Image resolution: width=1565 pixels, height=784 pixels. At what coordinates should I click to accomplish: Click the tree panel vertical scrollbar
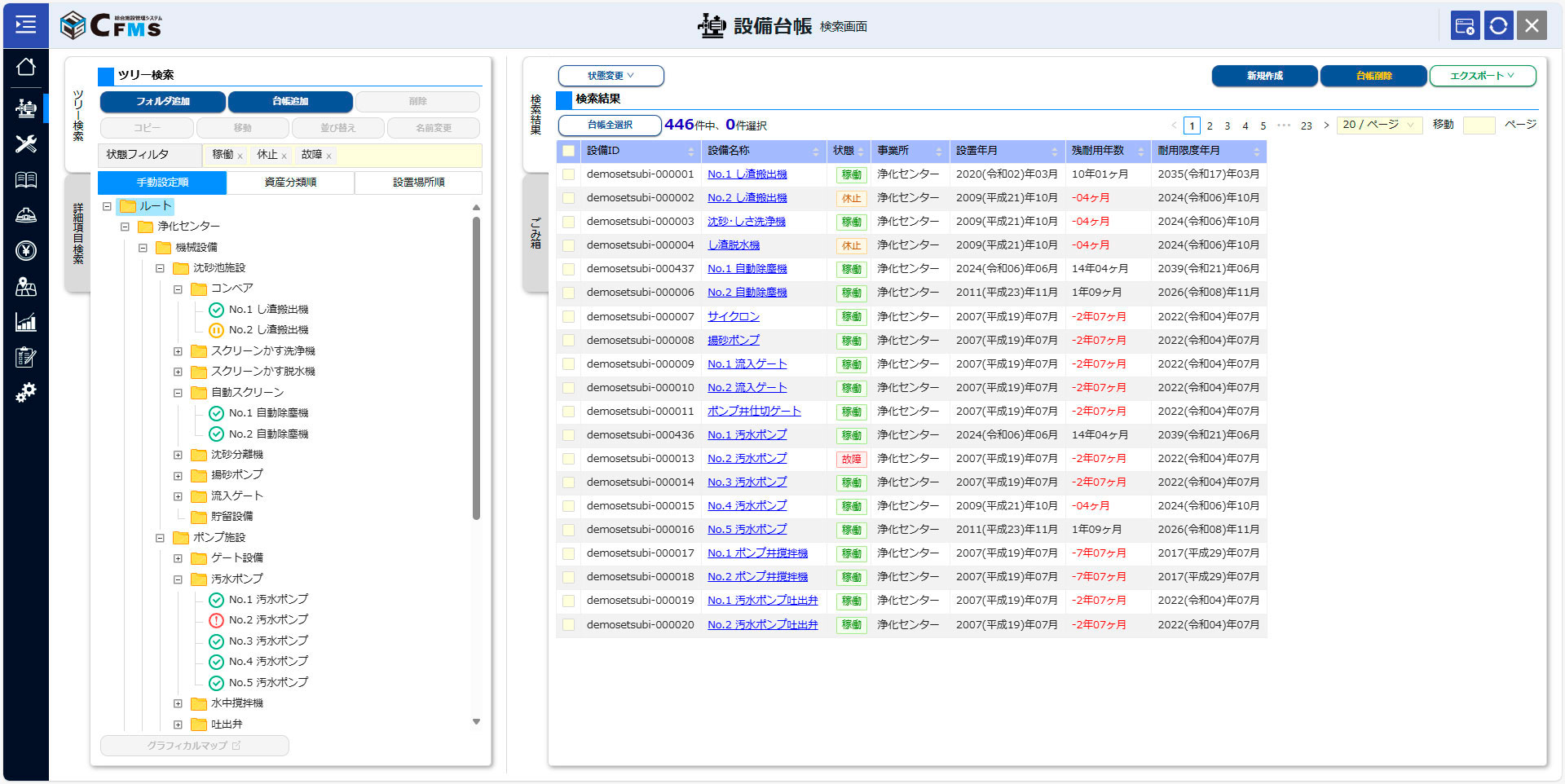476,367
